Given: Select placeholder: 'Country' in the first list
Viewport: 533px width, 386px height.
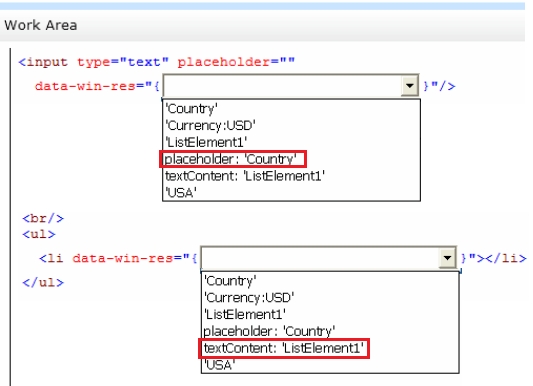Looking at the screenshot, I should tap(230, 159).
